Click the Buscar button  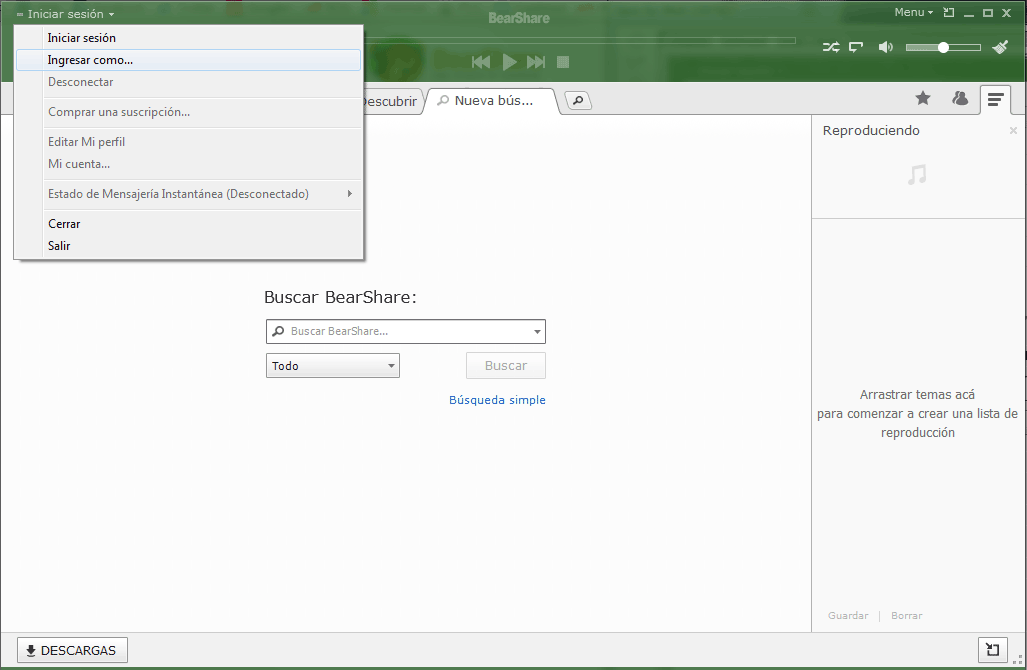click(506, 365)
